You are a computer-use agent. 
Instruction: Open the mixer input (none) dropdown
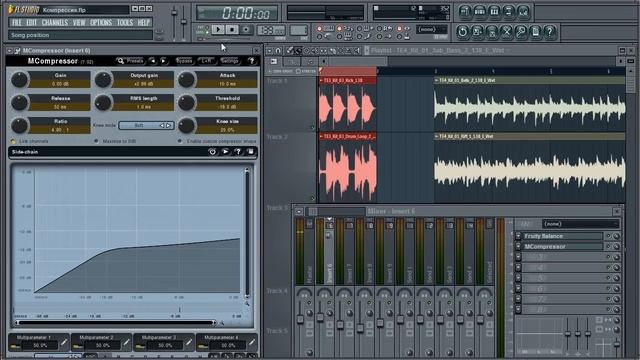580,224
